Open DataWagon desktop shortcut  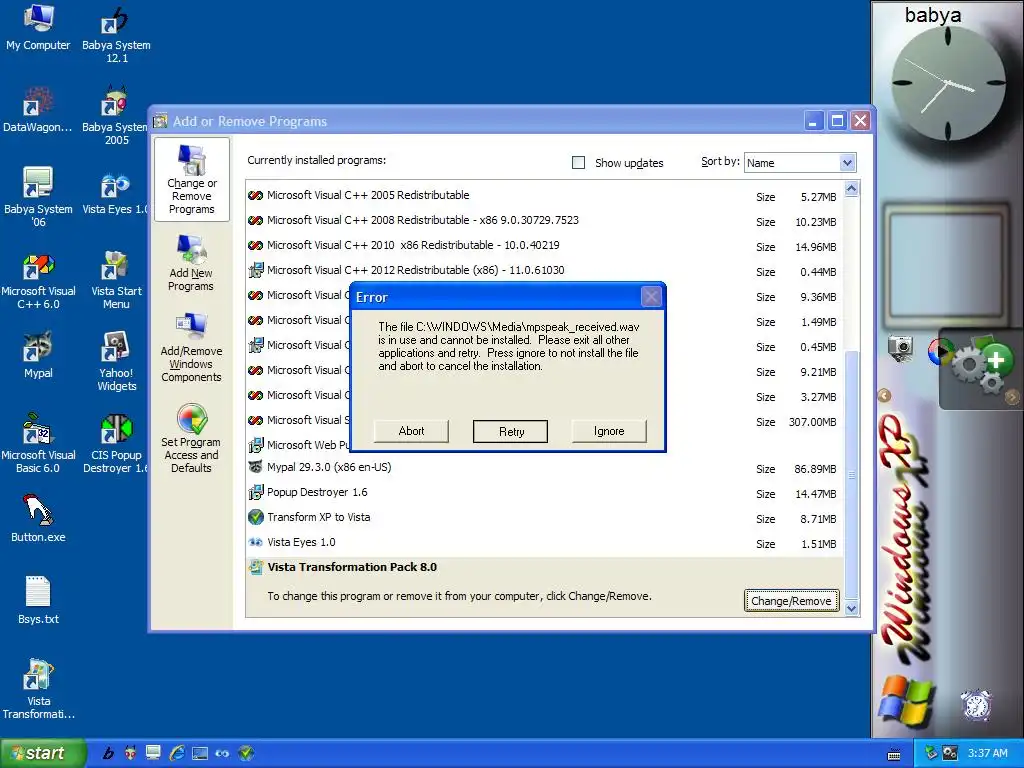tap(38, 109)
